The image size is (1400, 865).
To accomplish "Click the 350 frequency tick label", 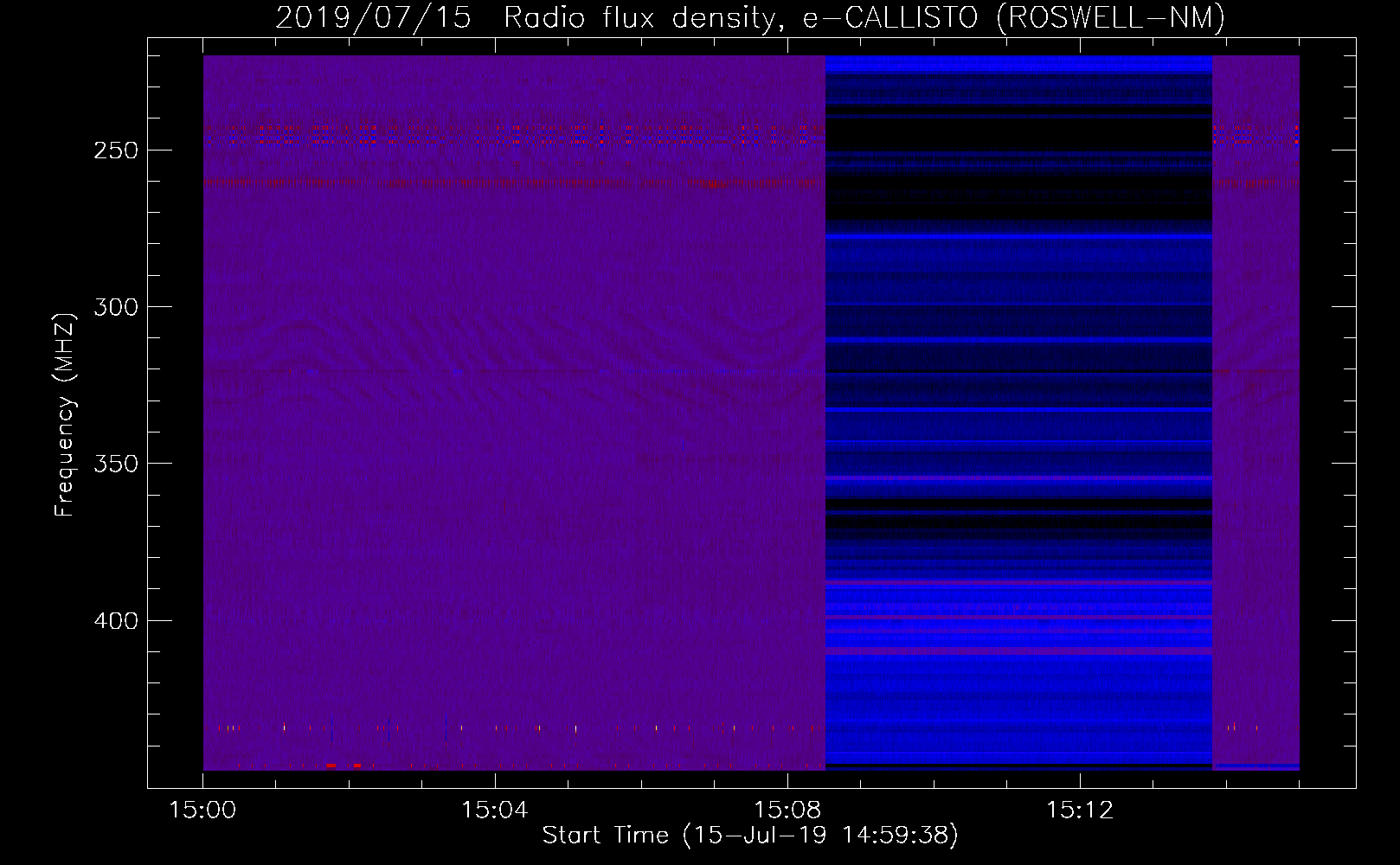I will click(116, 464).
